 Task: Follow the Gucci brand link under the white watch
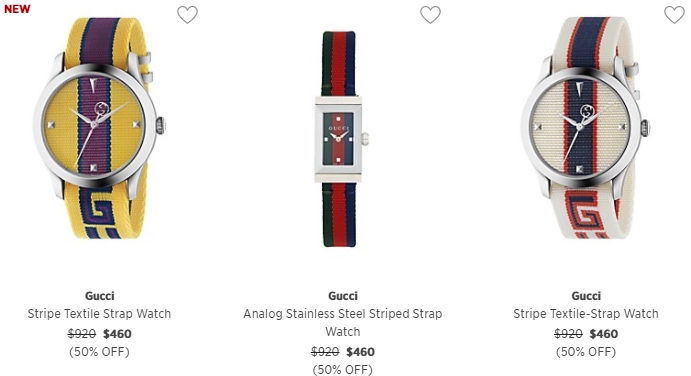(x=586, y=295)
